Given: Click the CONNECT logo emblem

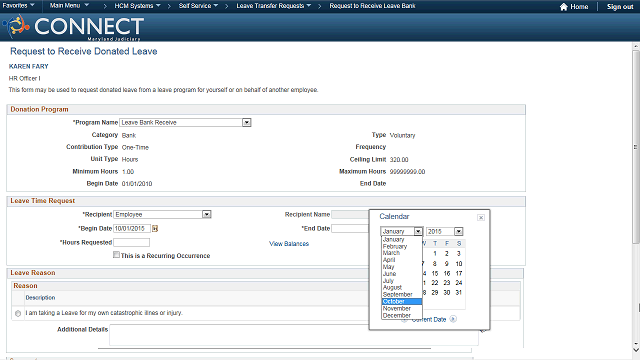Looking at the screenshot, I should point(16,27).
